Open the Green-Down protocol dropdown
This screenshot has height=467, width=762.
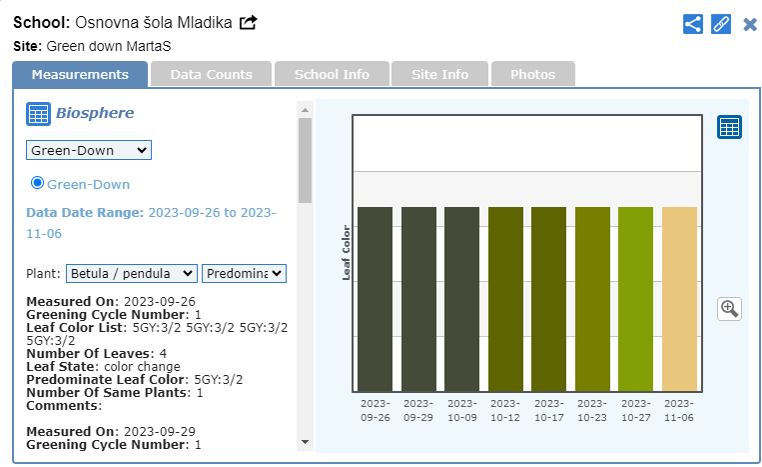(x=88, y=150)
